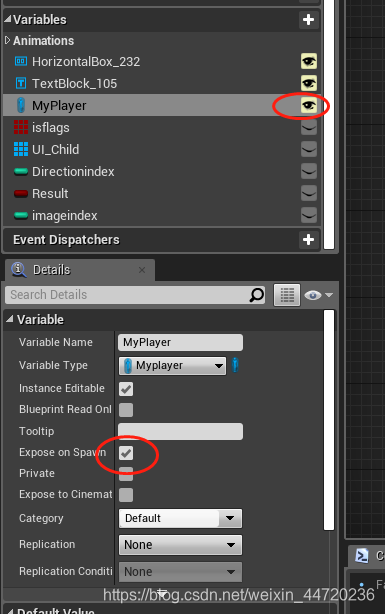Screen dimensions: 385x614
Task: Click the isflags array type icon
Action: click(x=21, y=127)
